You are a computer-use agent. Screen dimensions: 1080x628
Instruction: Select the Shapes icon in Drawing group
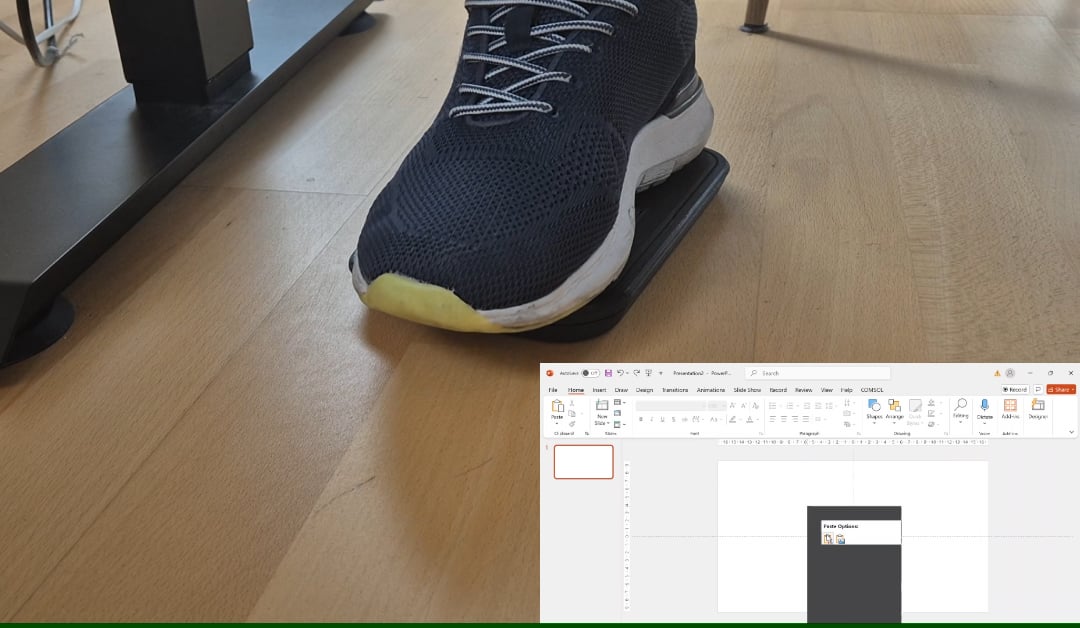pos(872,406)
